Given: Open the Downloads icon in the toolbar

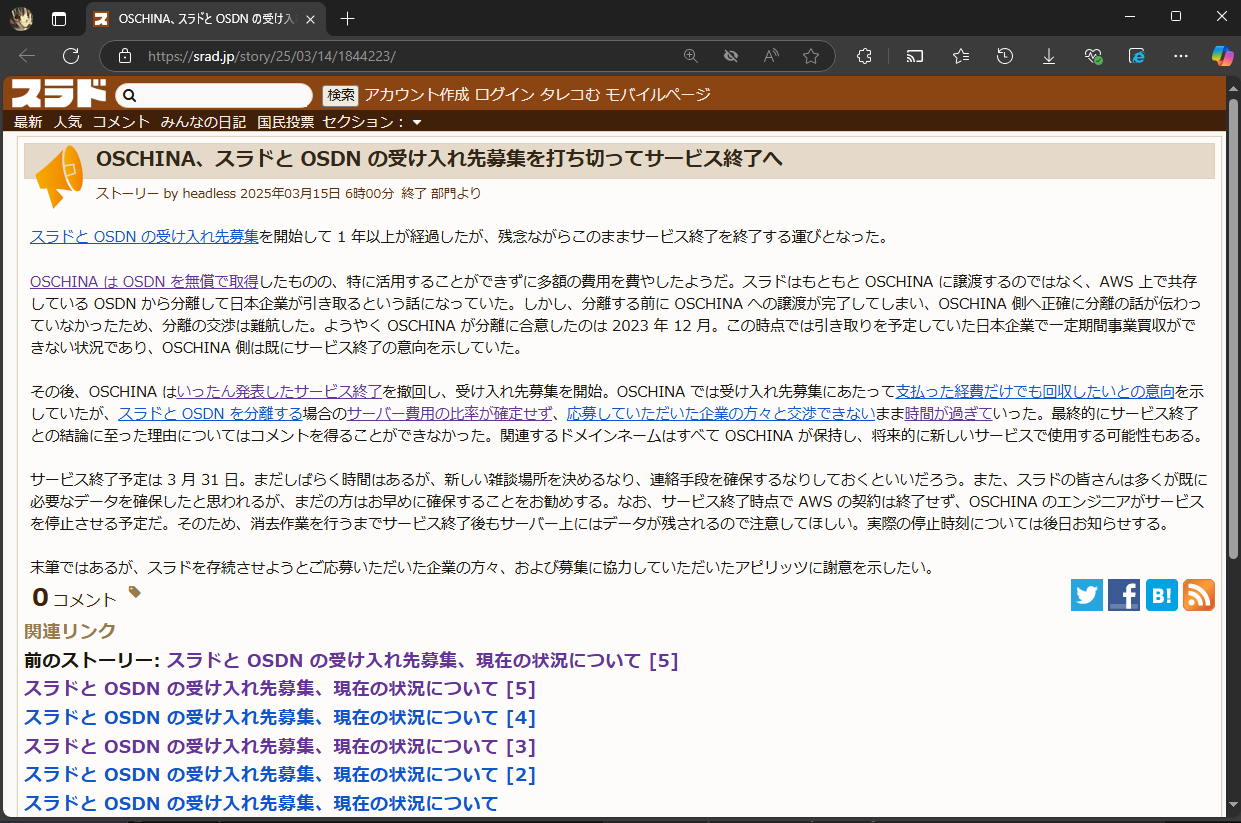Looking at the screenshot, I should coord(1048,56).
